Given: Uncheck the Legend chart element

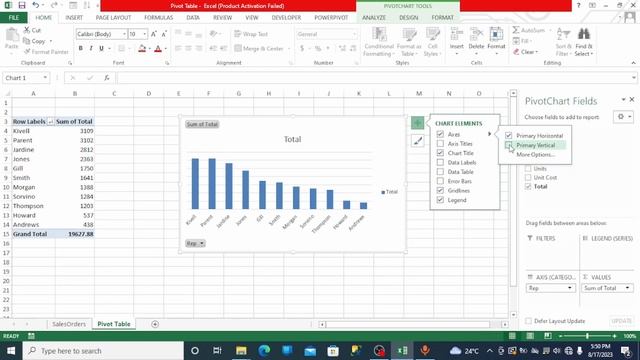Looking at the screenshot, I should 440,200.
